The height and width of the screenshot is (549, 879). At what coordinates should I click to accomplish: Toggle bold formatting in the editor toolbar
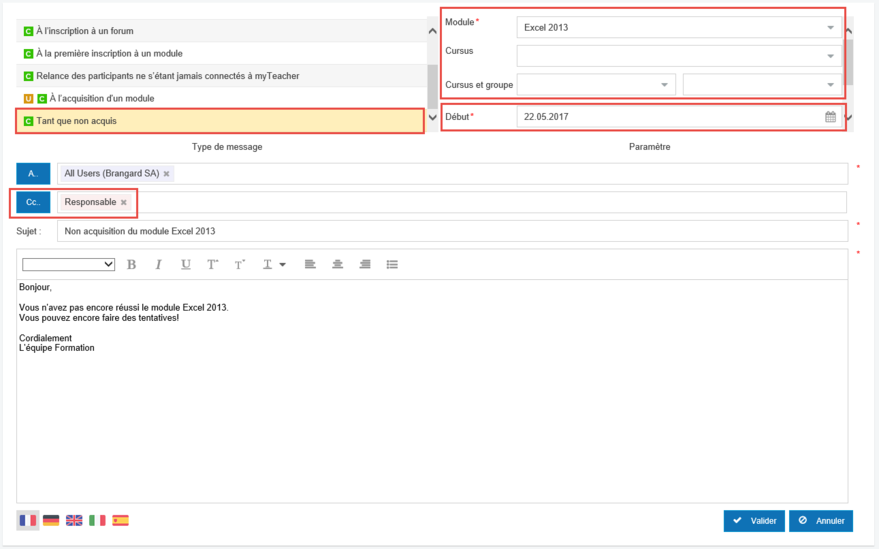(132, 265)
